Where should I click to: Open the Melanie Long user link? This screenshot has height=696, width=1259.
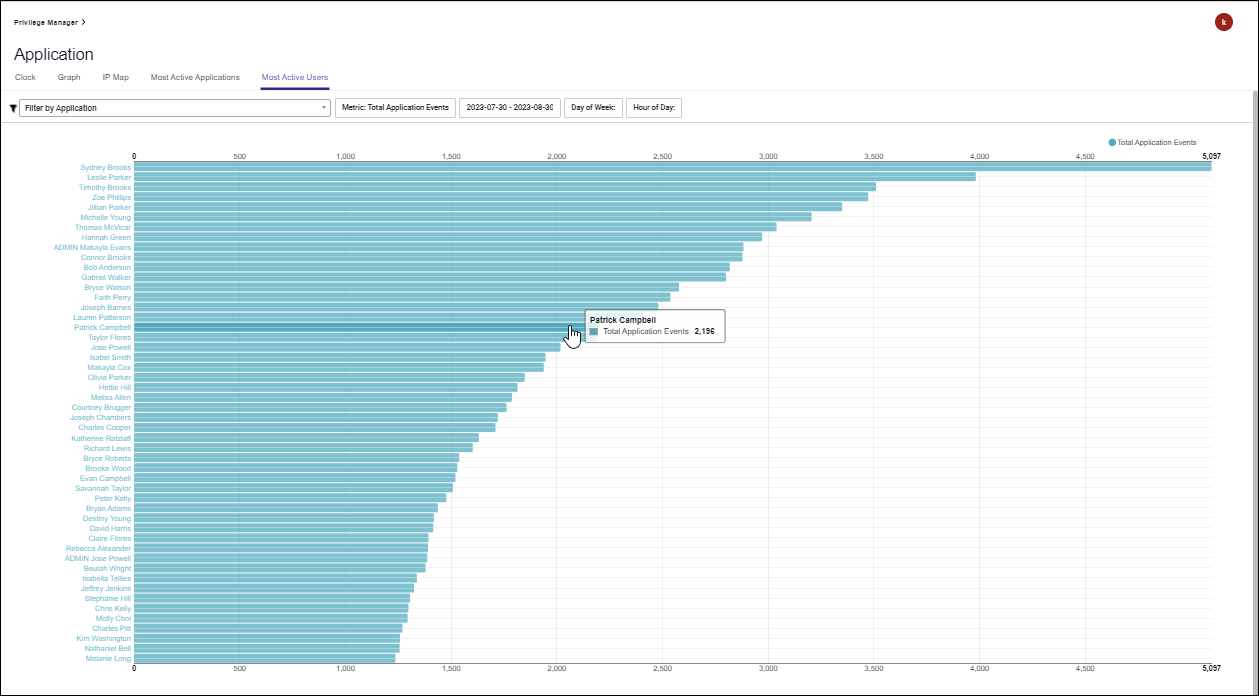pyautogui.click(x=109, y=658)
